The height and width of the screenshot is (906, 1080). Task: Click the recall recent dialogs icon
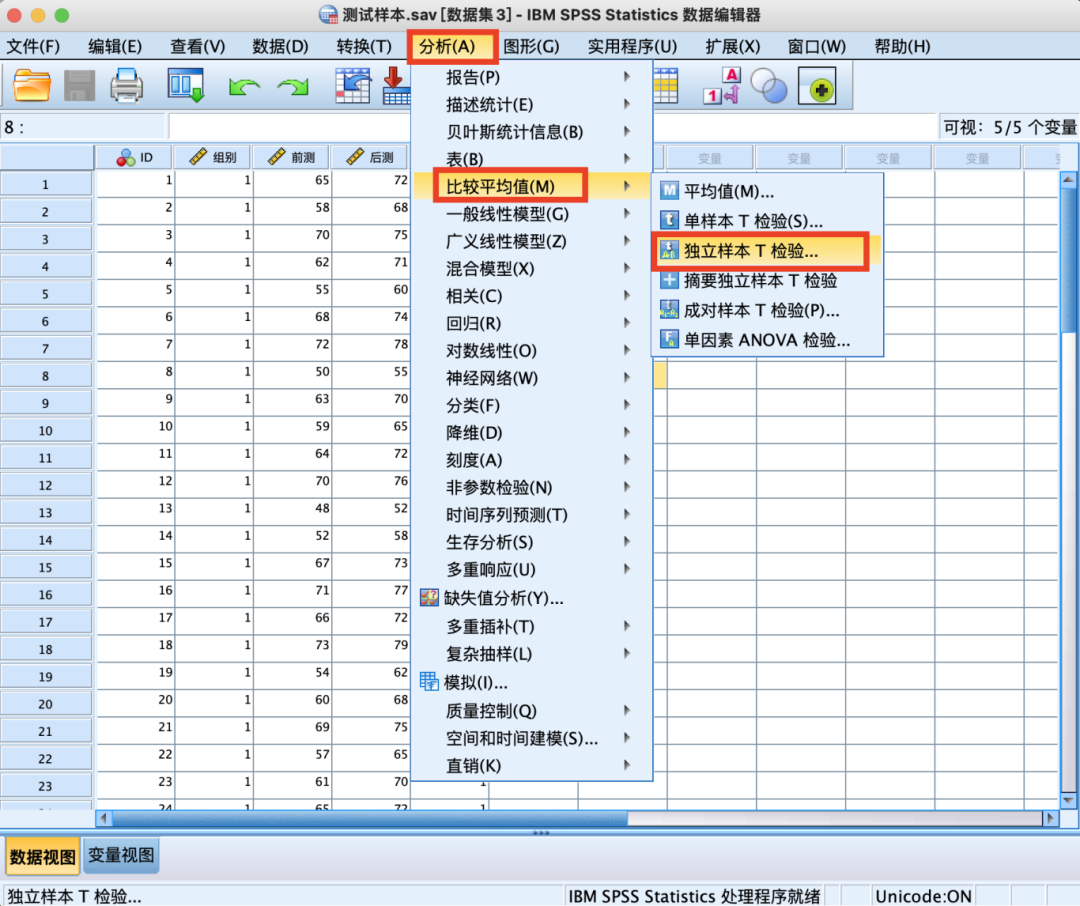pos(185,87)
